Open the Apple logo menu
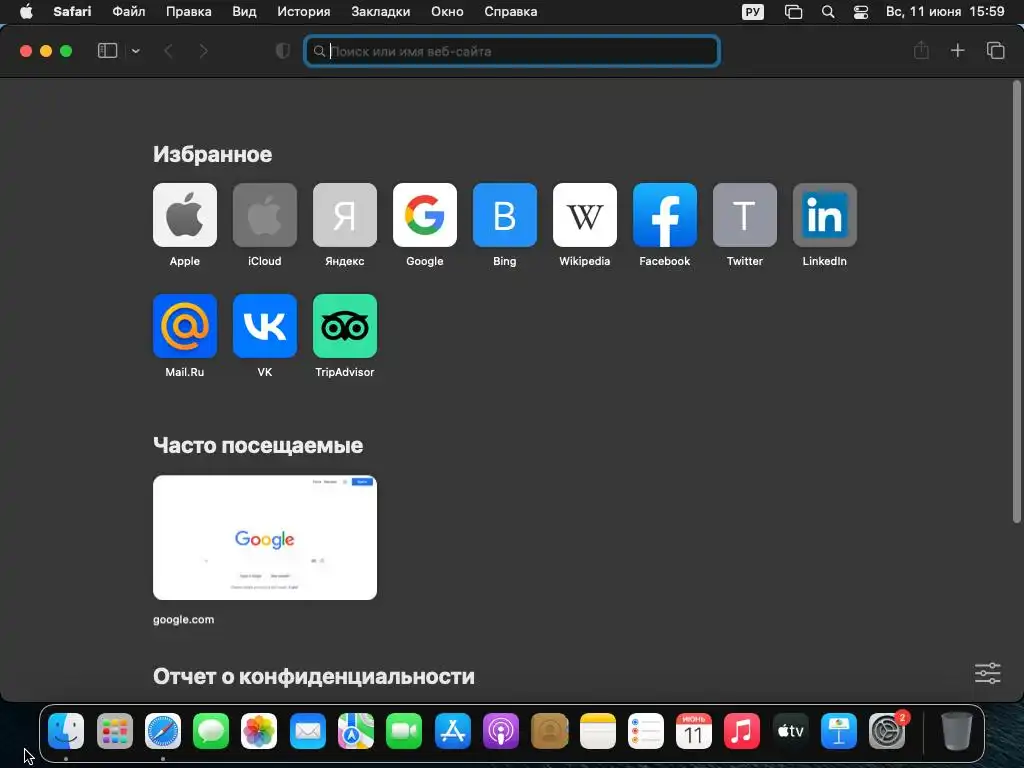The height and width of the screenshot is (768, 1024). pyautogui.click(x=26, y=12)
